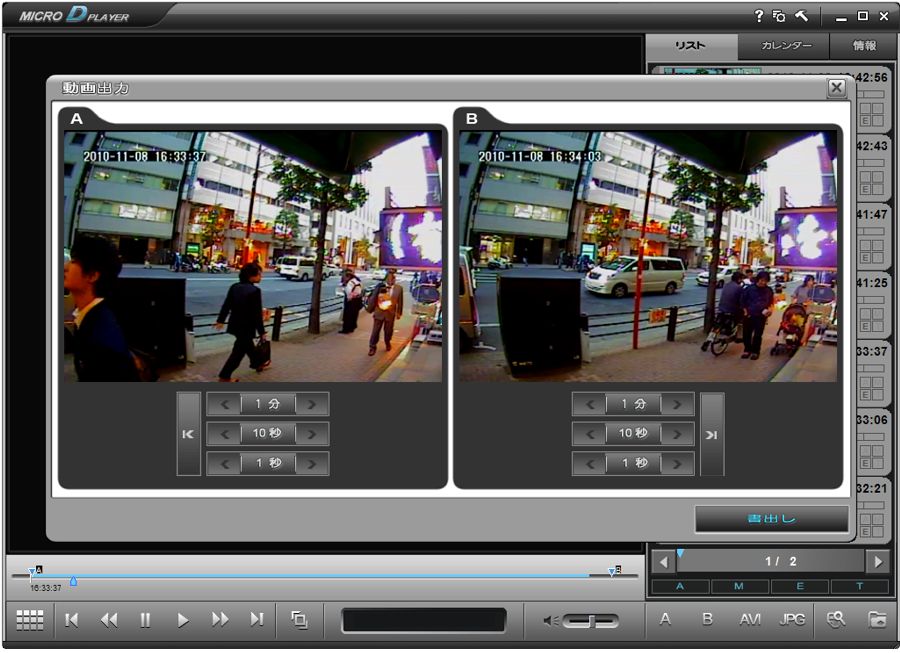
Task: Click the wrench settings icon in title bar
Action: [x=801, y=16]
